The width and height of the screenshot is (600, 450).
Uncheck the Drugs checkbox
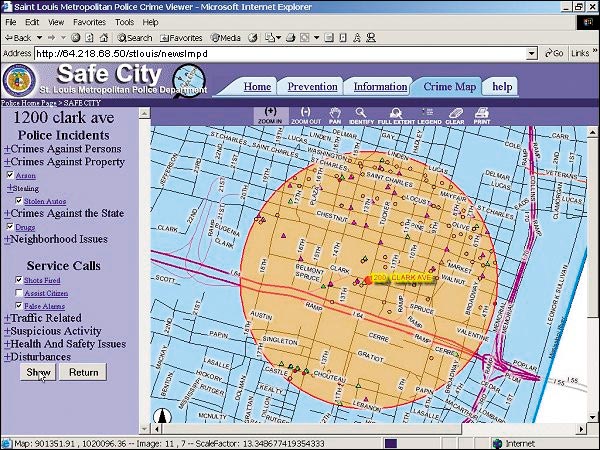pyautogui.click(x=10, y=227)
